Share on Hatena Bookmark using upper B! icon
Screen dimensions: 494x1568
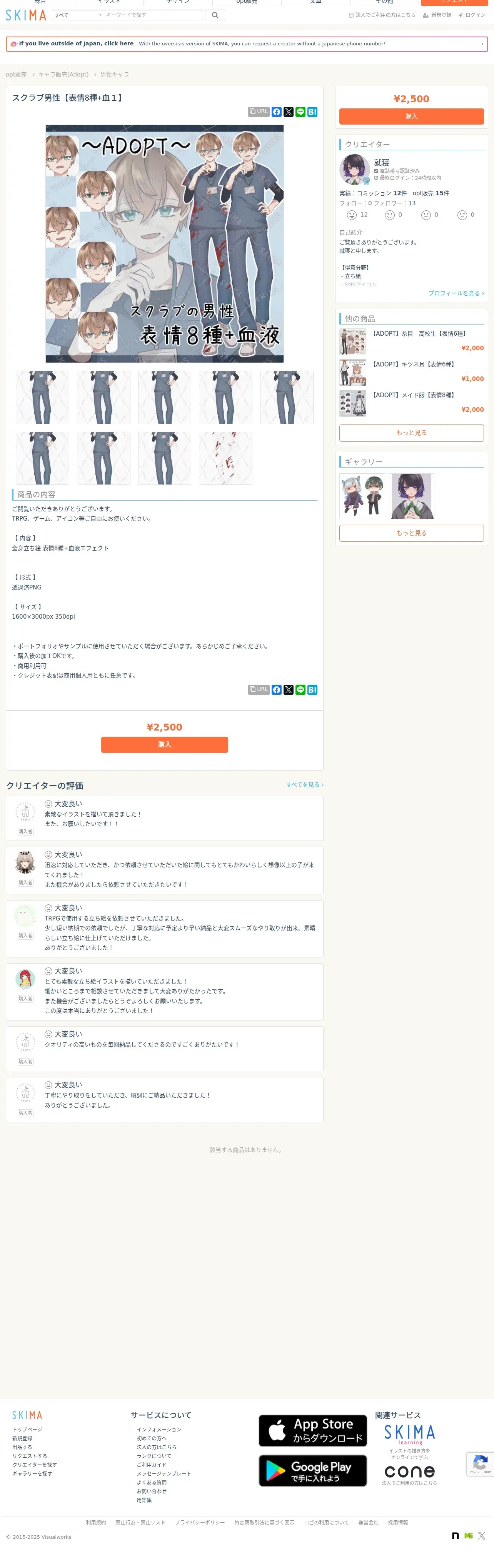point(312,112)
